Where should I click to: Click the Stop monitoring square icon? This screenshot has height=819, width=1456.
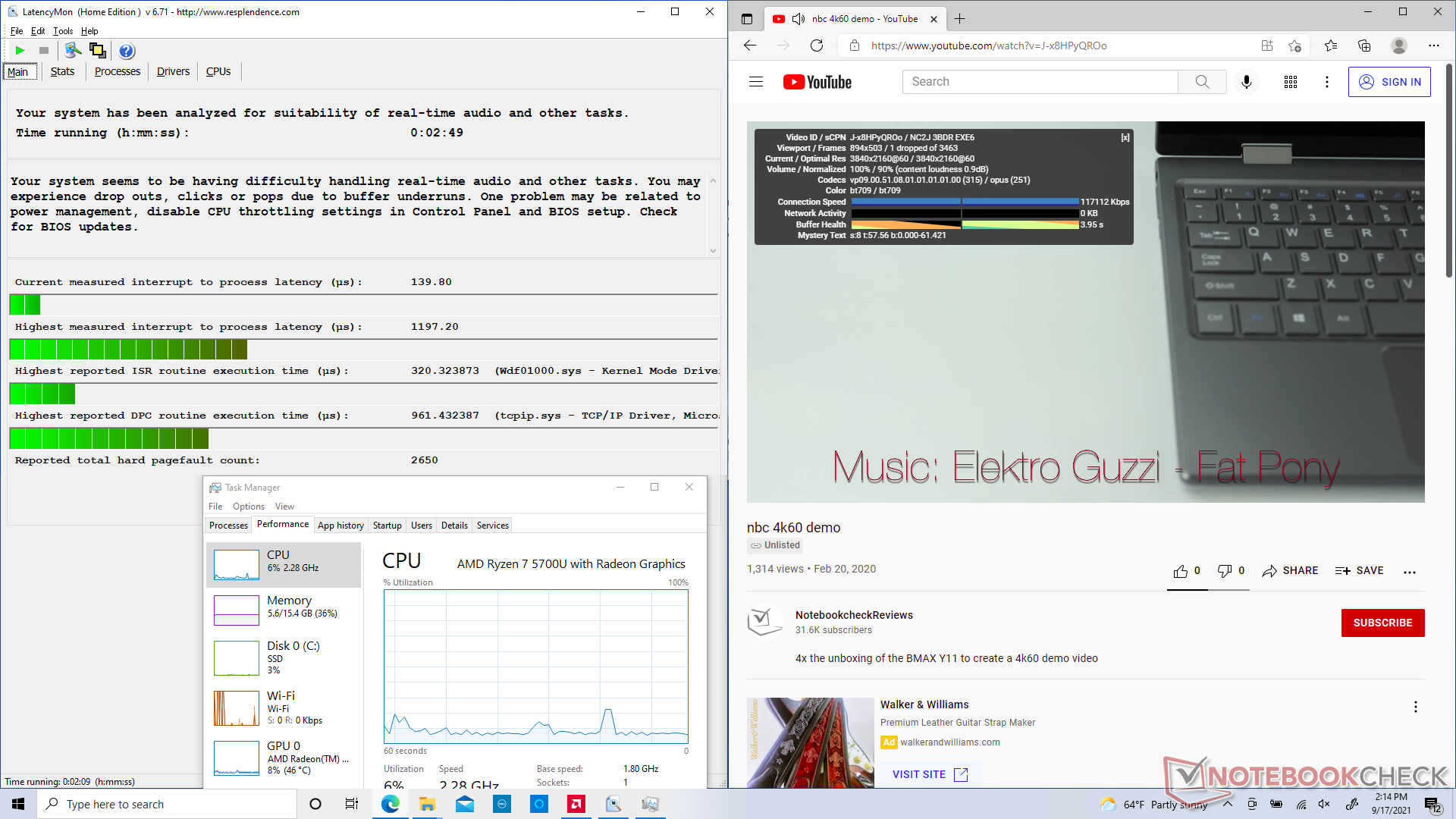[x=44, y=51]
